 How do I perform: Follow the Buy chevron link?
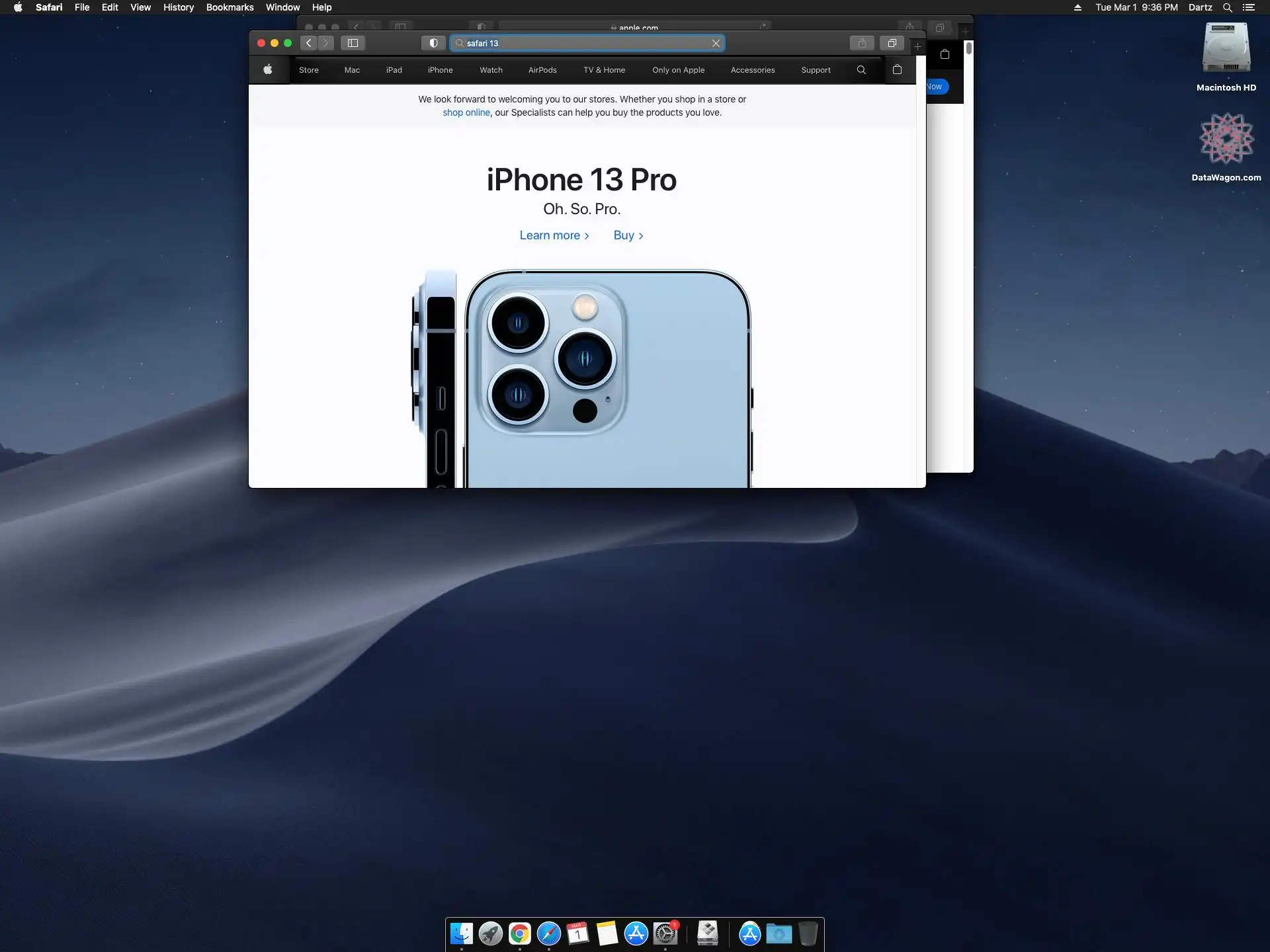(628, 235)
